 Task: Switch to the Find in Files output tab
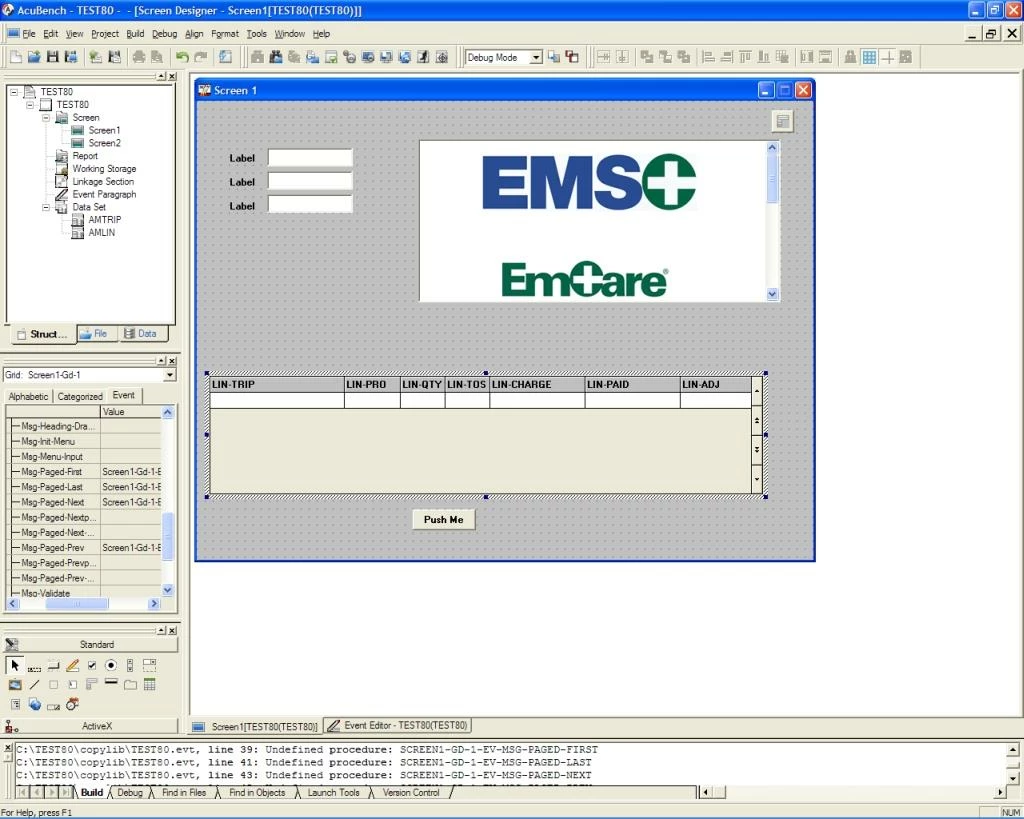[x=184, y=792]
